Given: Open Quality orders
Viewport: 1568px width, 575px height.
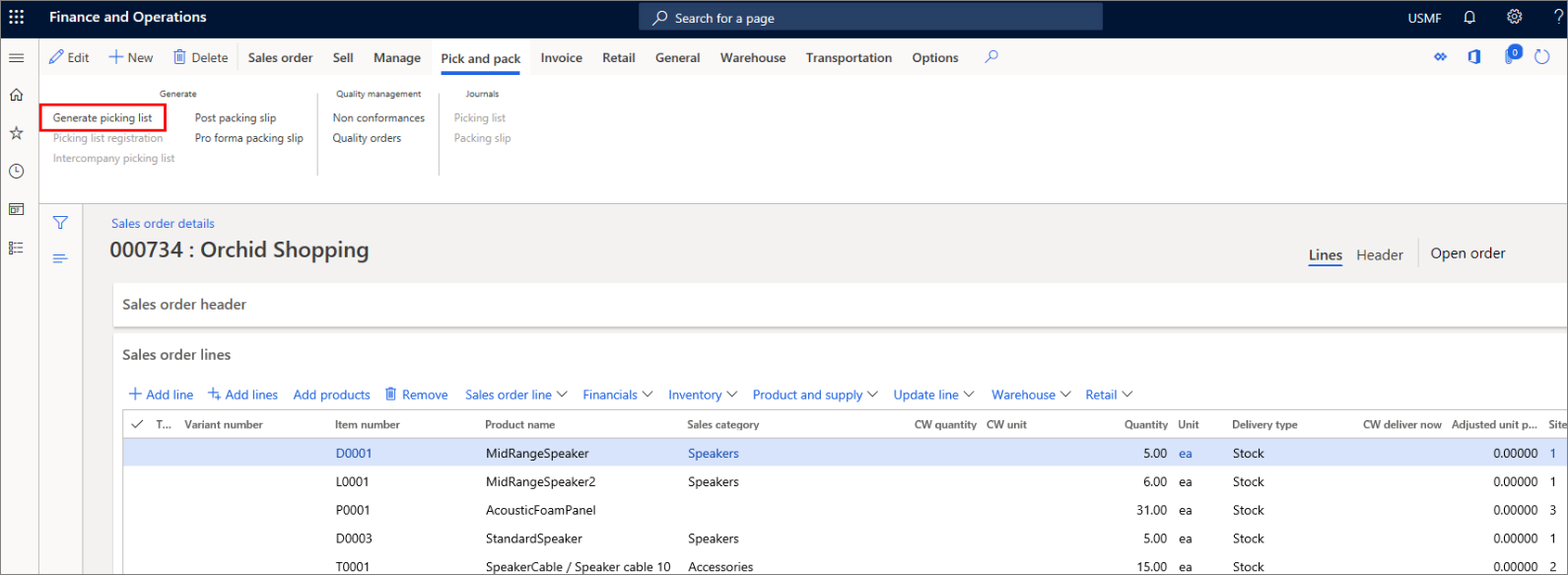Looking at the screenshot, I should point(367,138).
